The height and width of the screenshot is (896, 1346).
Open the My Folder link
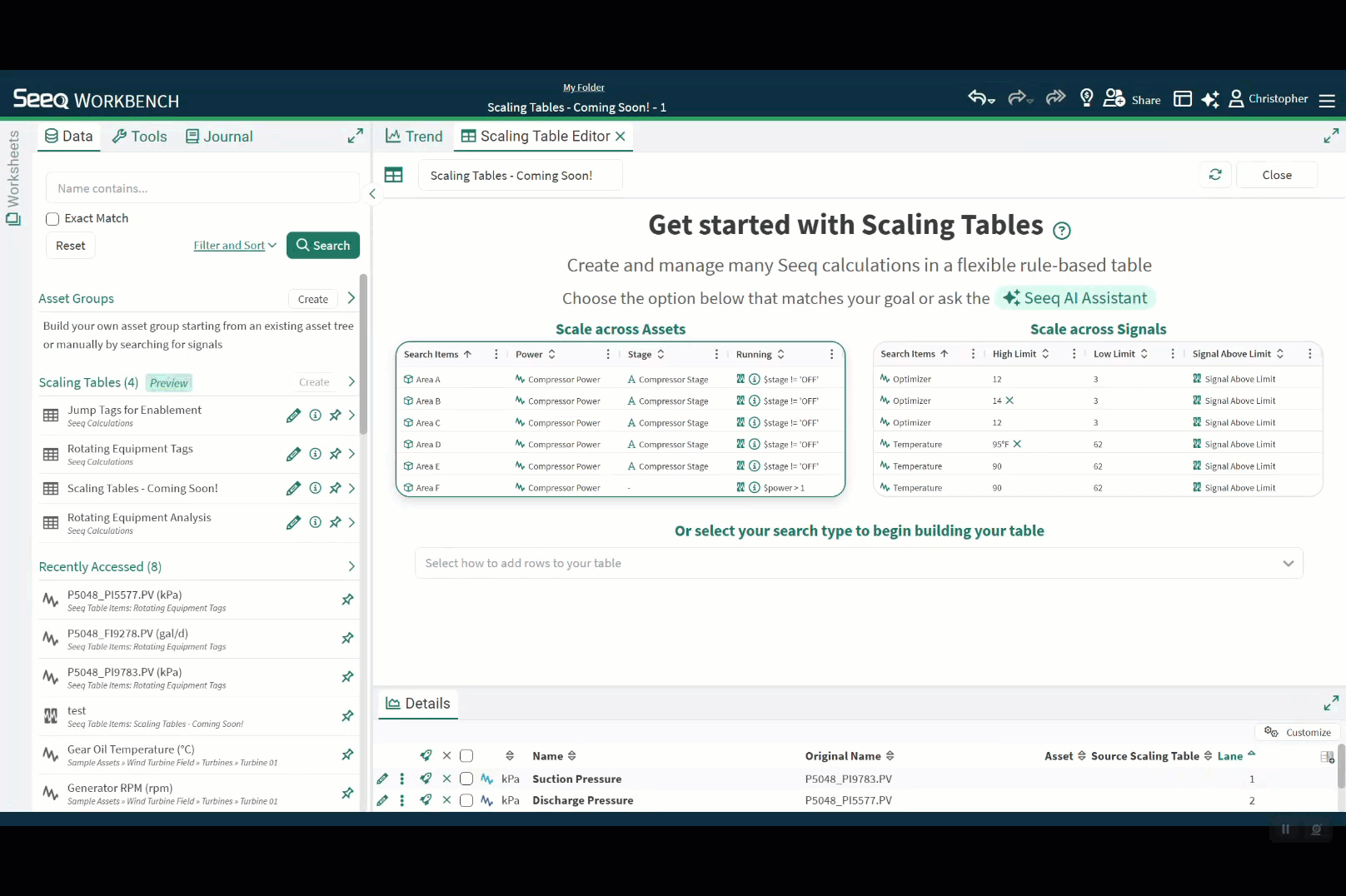click(x=583, y=87)
